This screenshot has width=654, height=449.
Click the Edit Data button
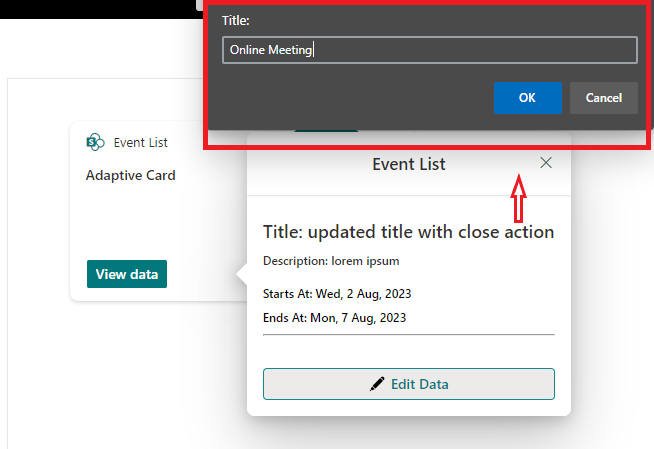click(408, 384)
